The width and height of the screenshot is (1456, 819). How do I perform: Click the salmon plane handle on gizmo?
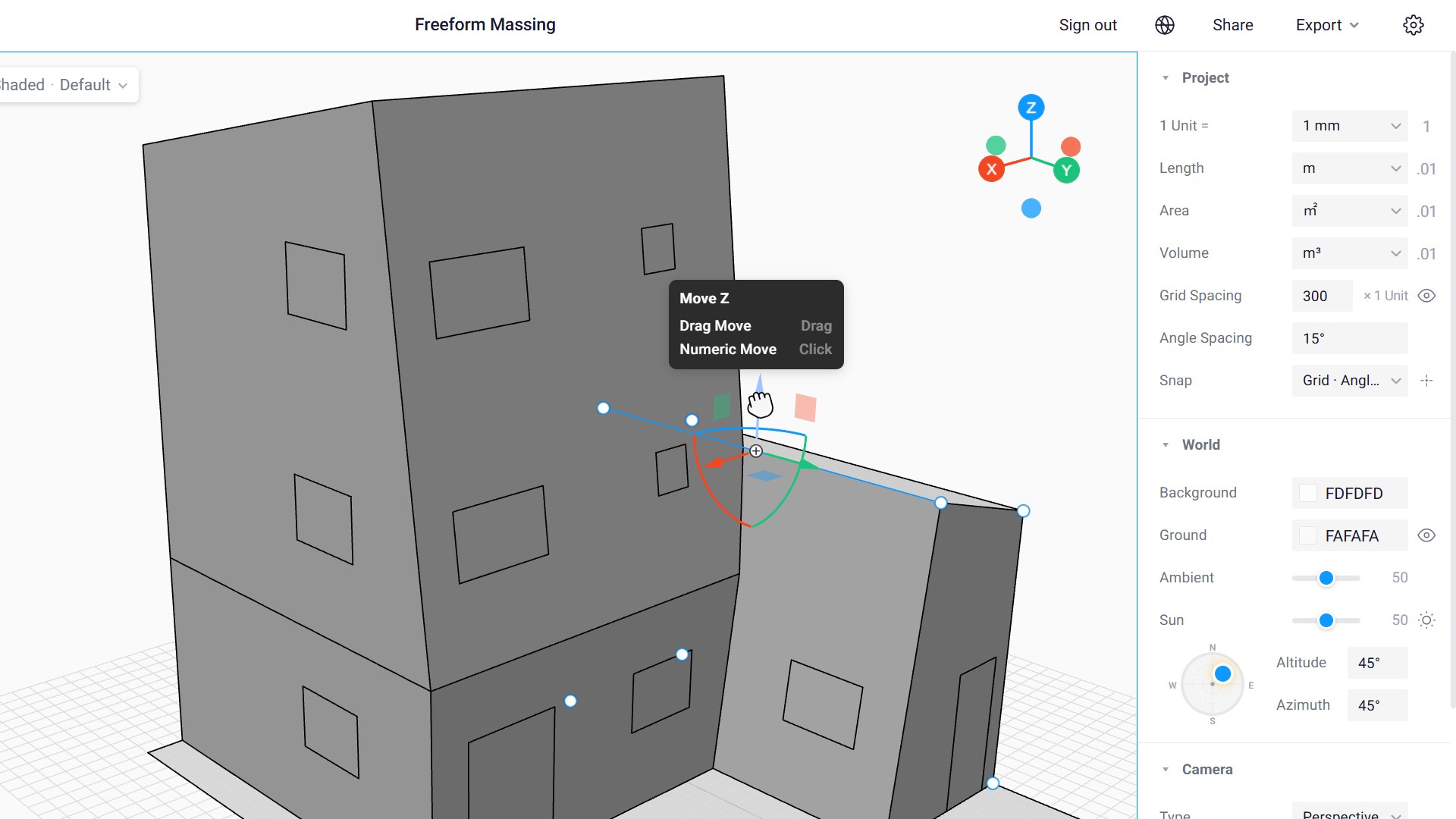click(805, 407)
